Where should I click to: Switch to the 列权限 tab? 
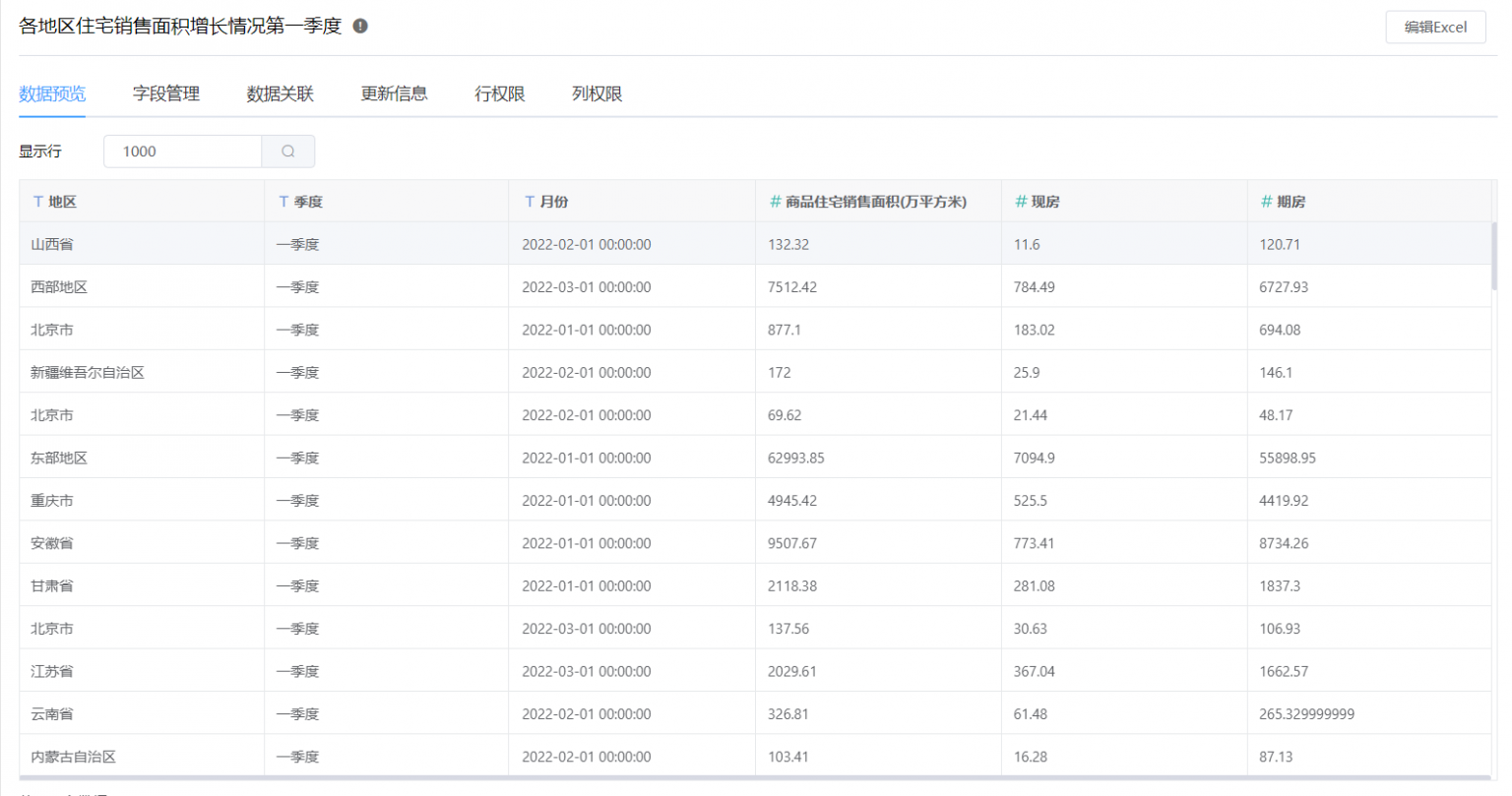point(597,94)
